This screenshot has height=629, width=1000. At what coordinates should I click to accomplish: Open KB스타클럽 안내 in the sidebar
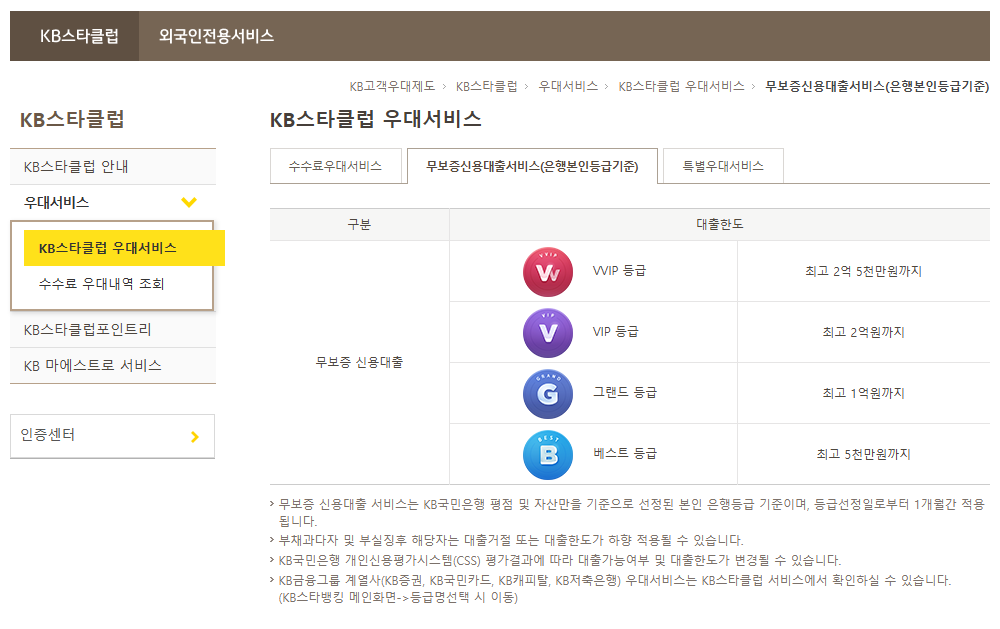[x=113, y=166]
